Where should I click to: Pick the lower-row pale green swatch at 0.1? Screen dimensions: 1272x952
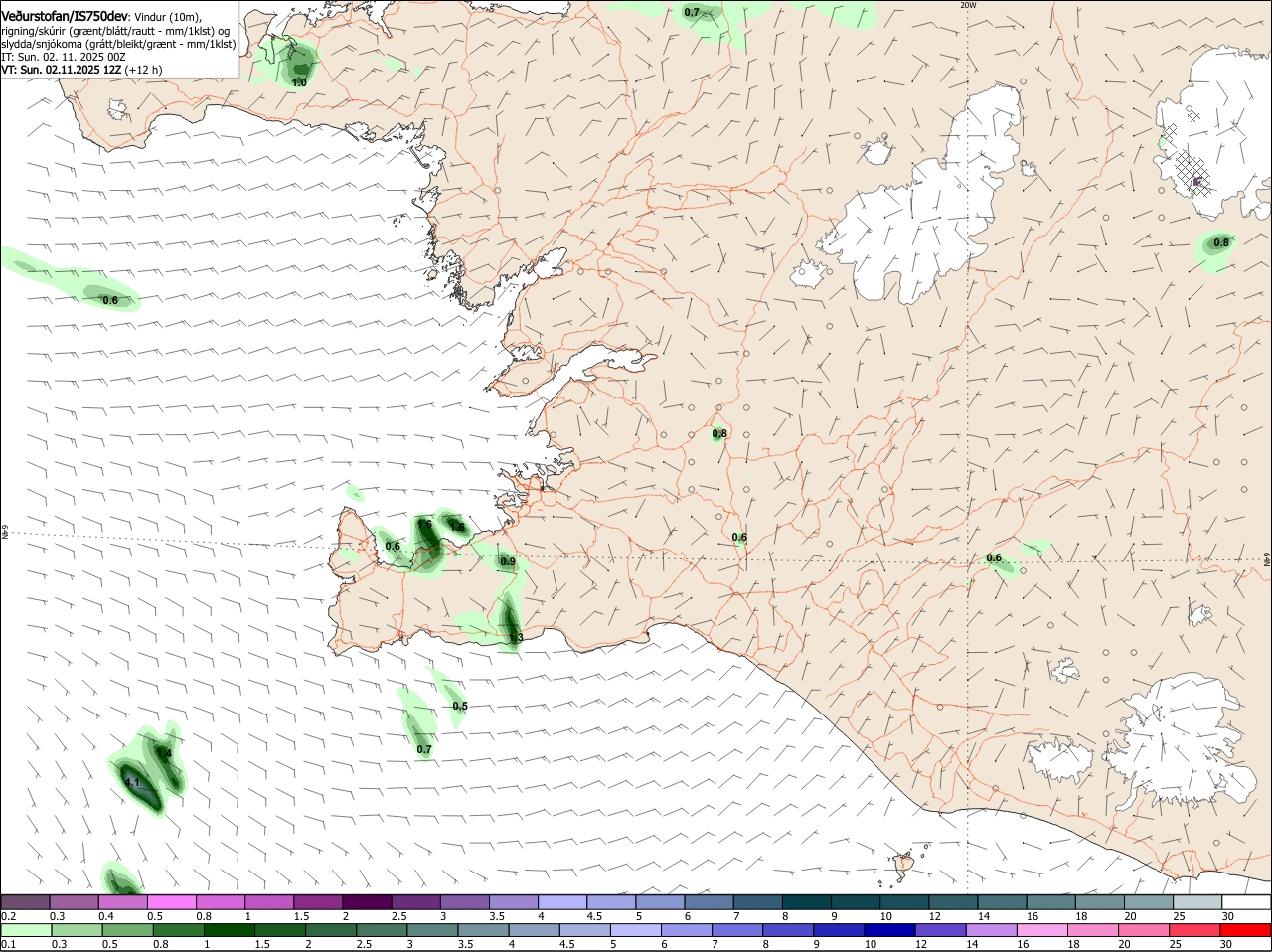(27, 930)
